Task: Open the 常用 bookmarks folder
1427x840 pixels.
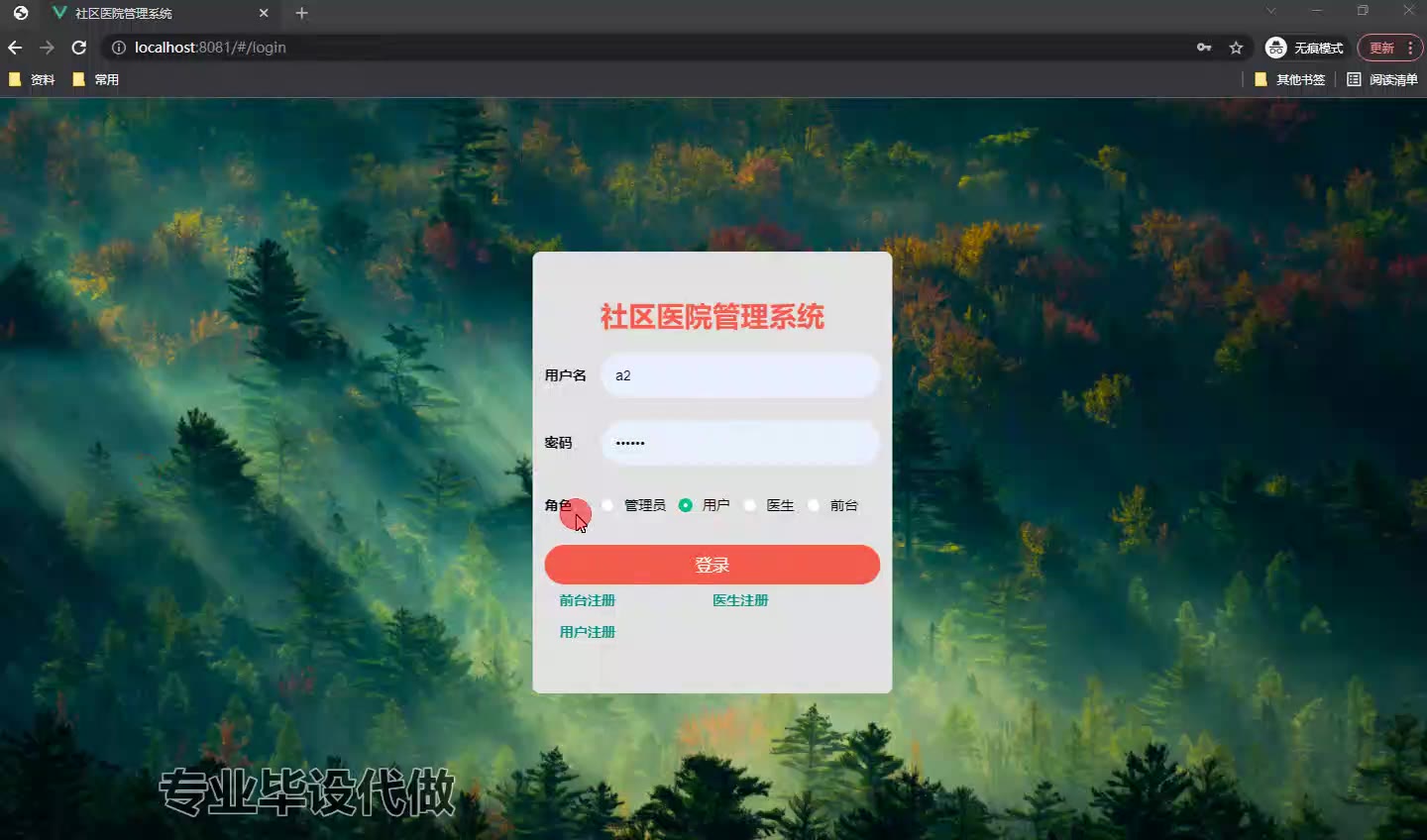Action: coord(96,79)
